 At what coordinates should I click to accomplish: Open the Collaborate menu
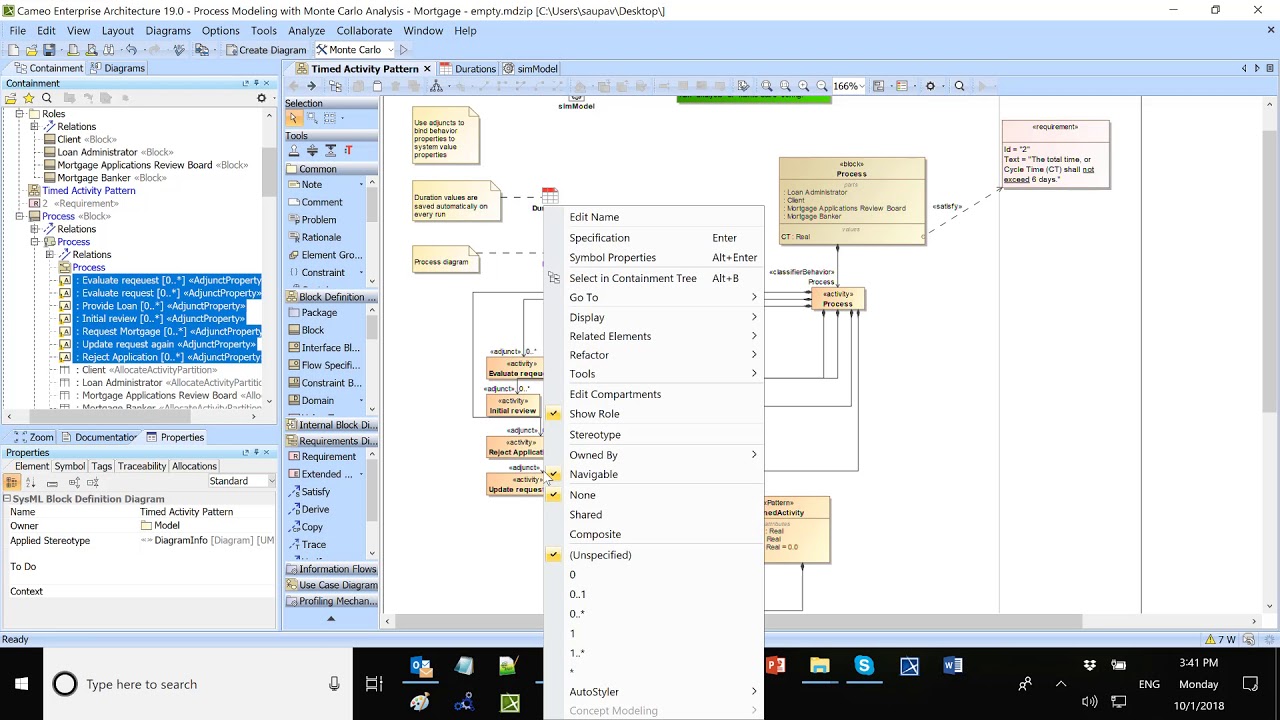[364, 31]
